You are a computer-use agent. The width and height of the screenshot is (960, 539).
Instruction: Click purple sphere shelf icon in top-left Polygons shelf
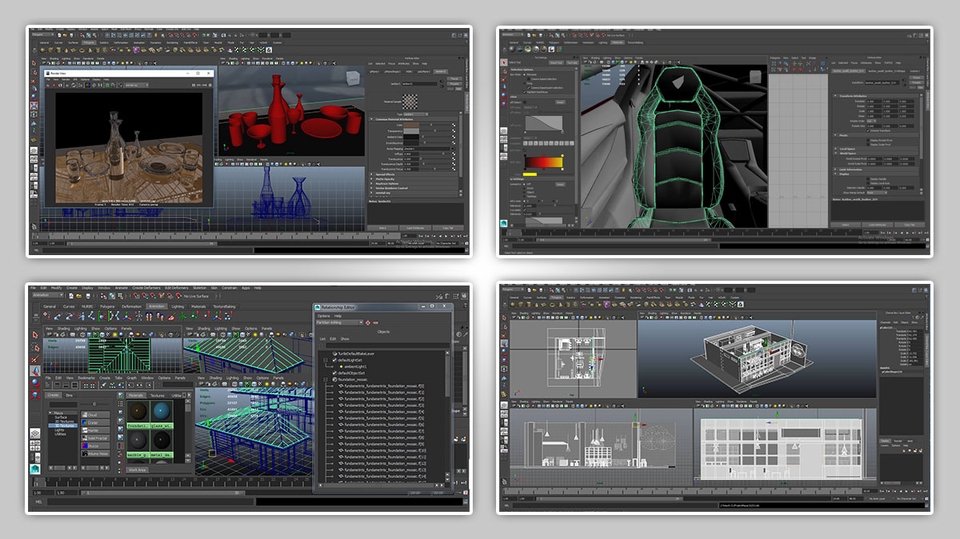pyautogui.click(x=136, y=50)
